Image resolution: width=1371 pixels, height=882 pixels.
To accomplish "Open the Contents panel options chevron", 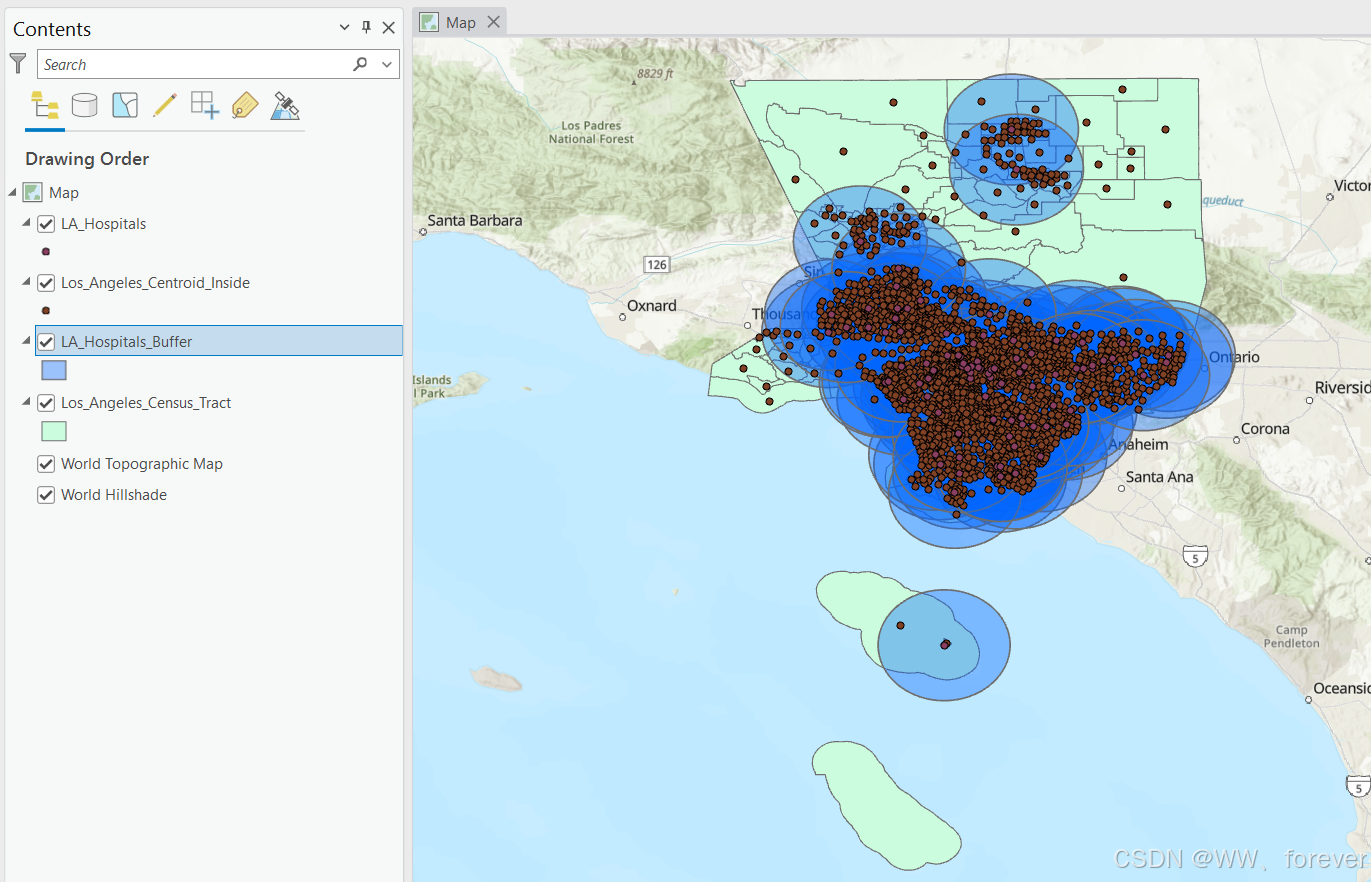I will 344,28.
